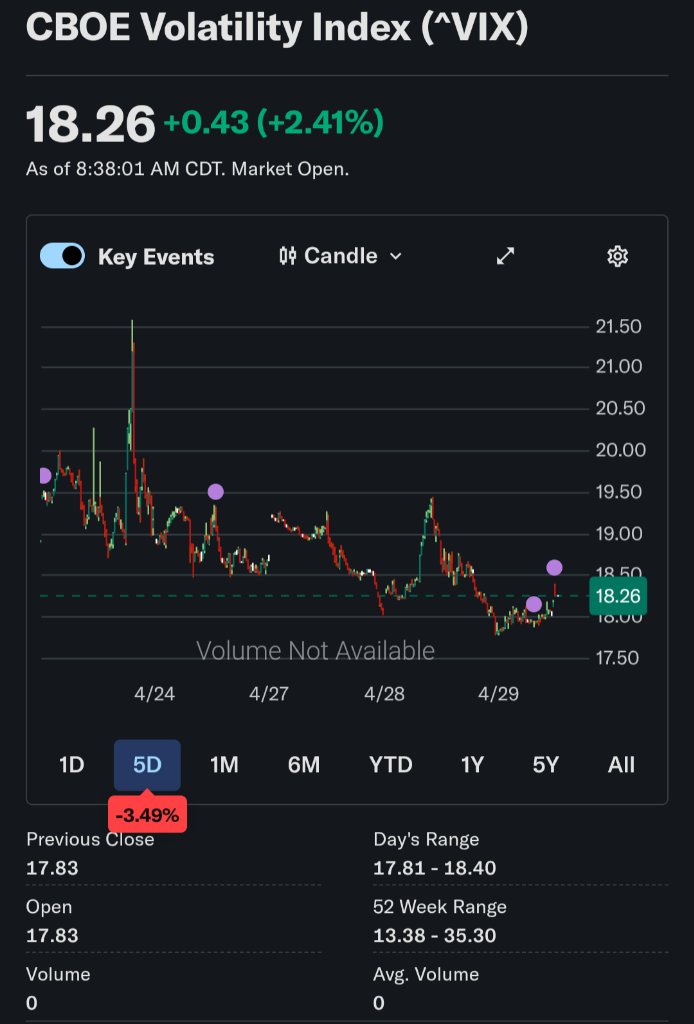The image size is (694, 1024).
Task: Click purple event dot above green price tag
Action: [x=554, y=567]
